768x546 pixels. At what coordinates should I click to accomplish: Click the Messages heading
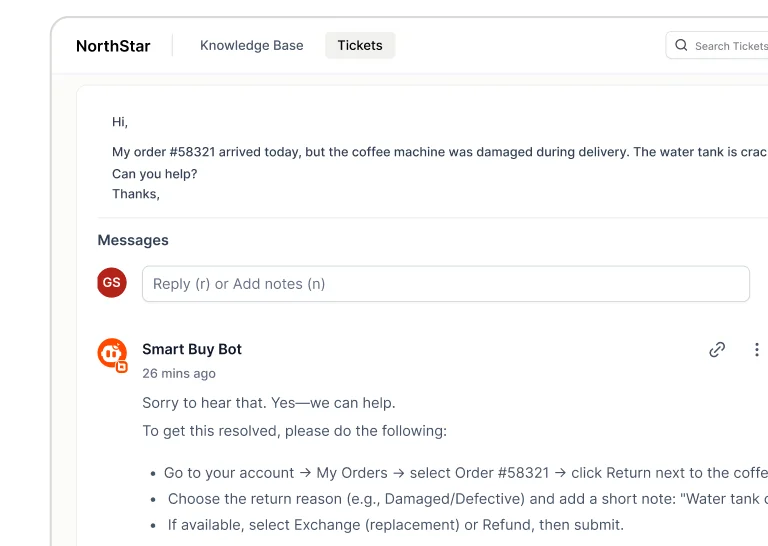tap(133, 240)
